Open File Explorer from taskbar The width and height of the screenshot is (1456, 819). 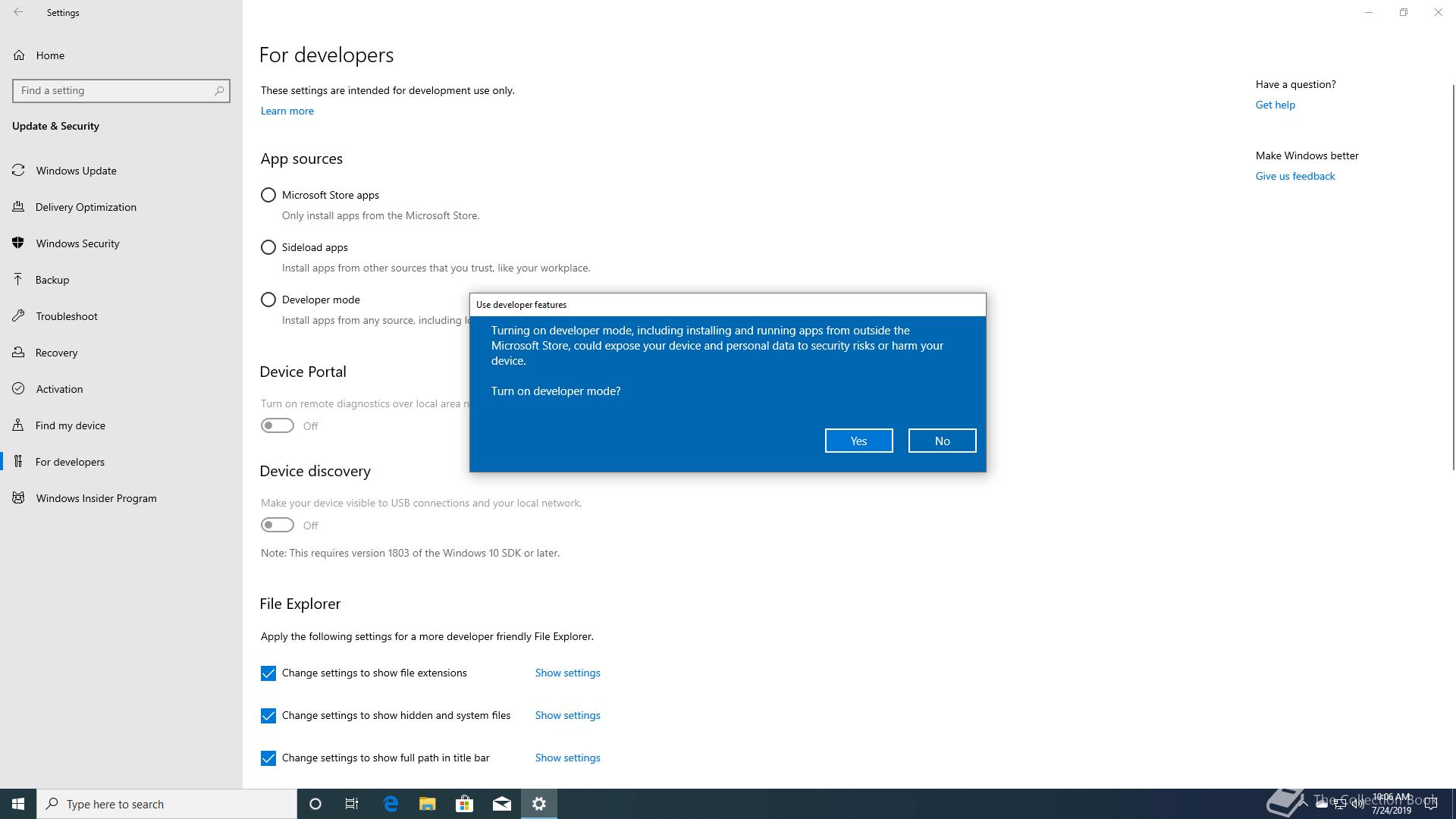[428, 804]
